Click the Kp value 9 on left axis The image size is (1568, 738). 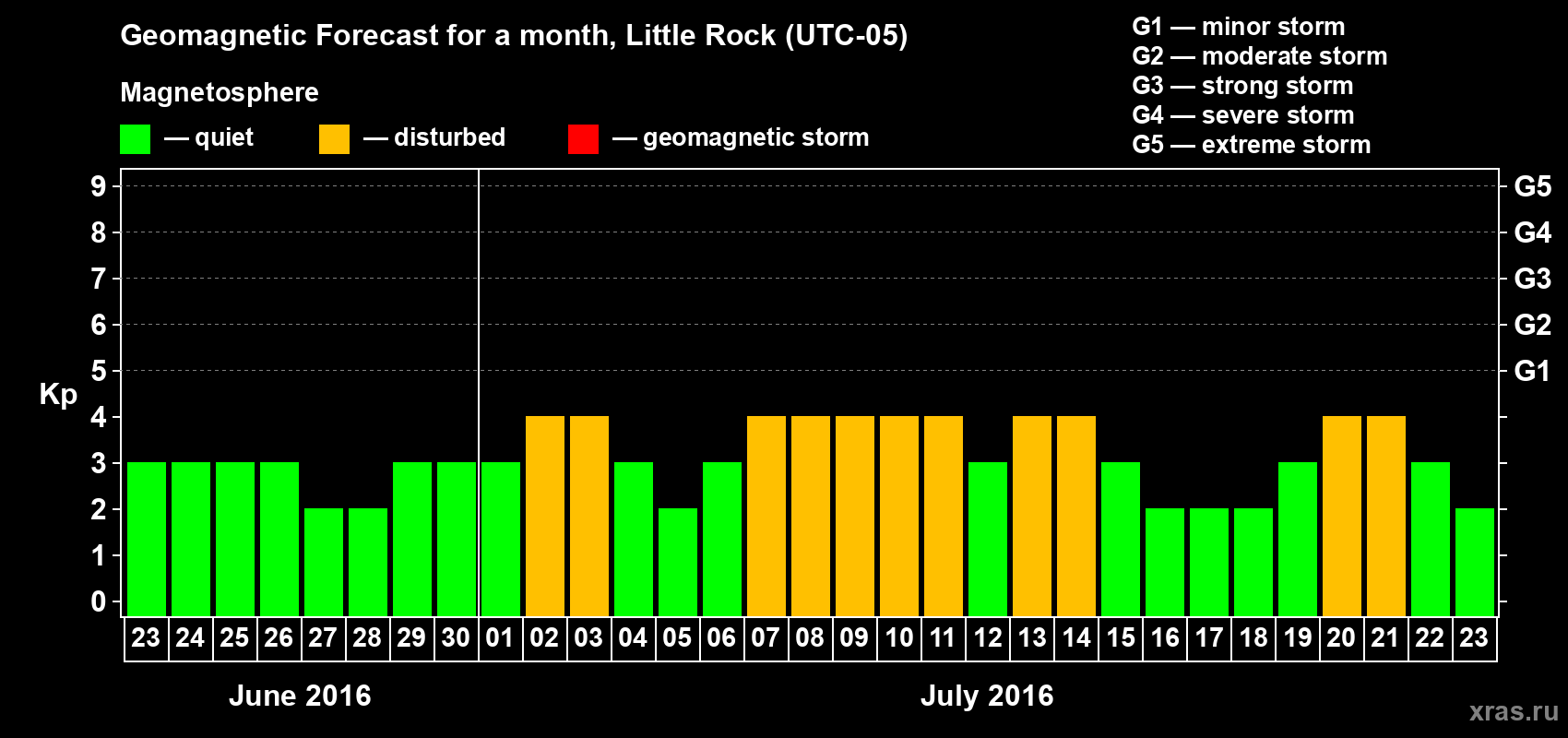(x=99, y=186)
